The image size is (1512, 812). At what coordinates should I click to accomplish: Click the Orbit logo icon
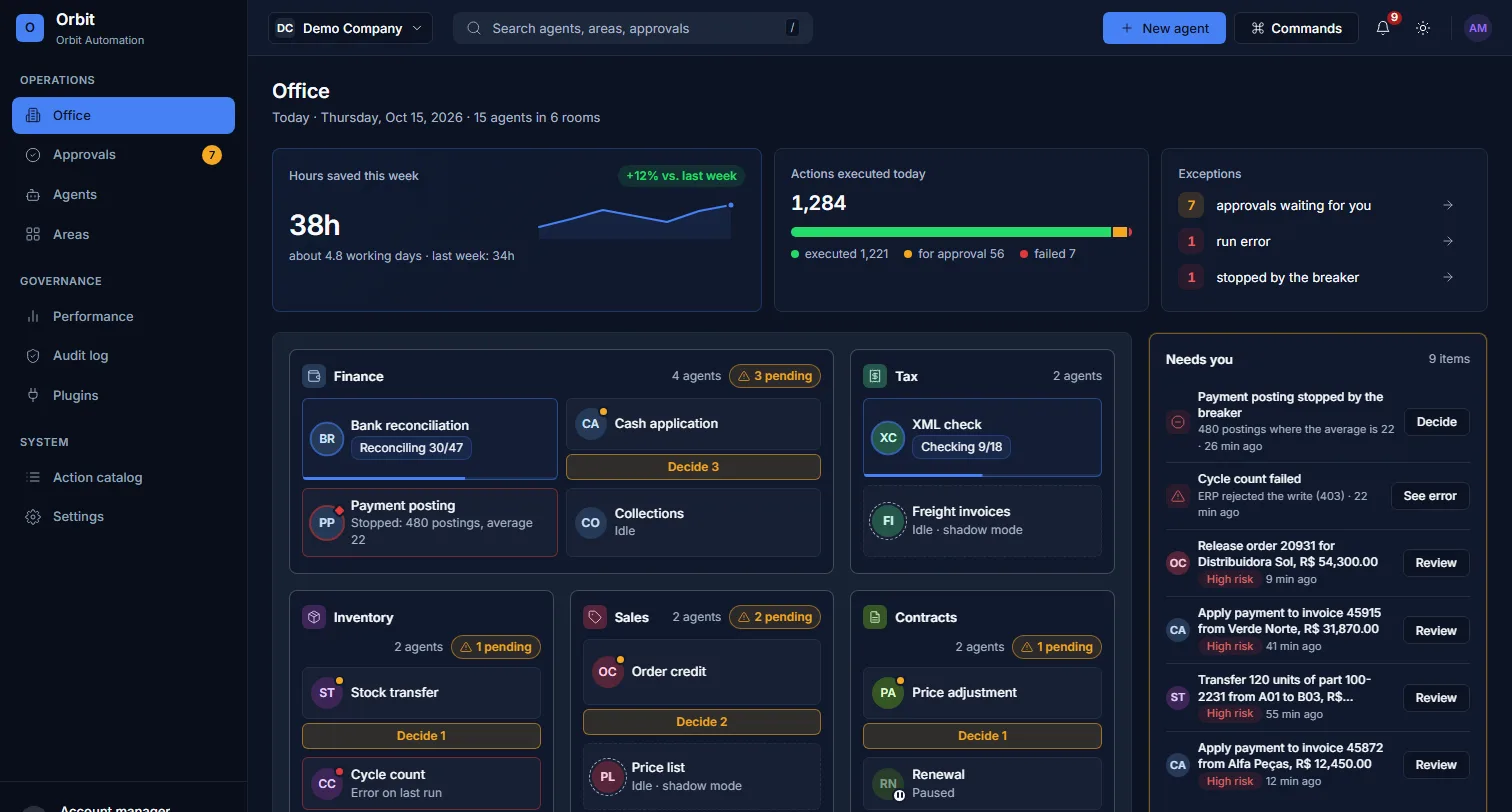(x=29, y=28)
